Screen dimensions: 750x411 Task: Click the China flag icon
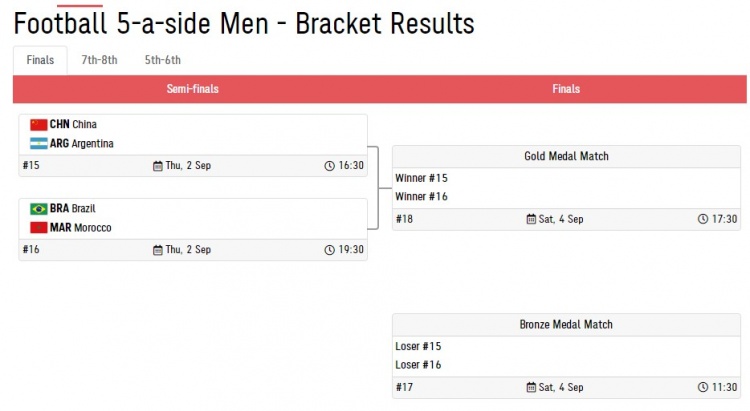tap(39, 125)
